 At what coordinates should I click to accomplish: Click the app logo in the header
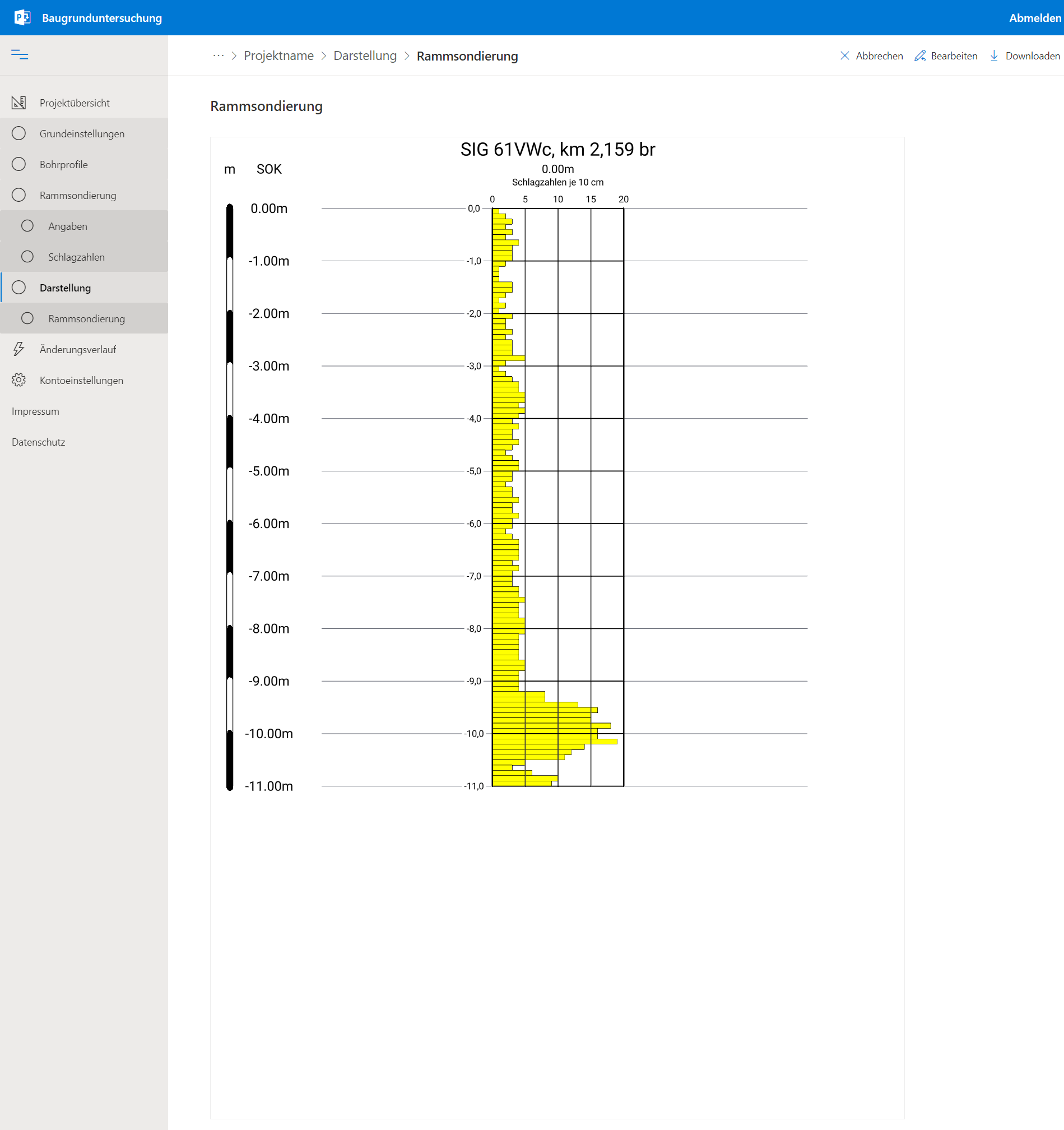(22, 17)
